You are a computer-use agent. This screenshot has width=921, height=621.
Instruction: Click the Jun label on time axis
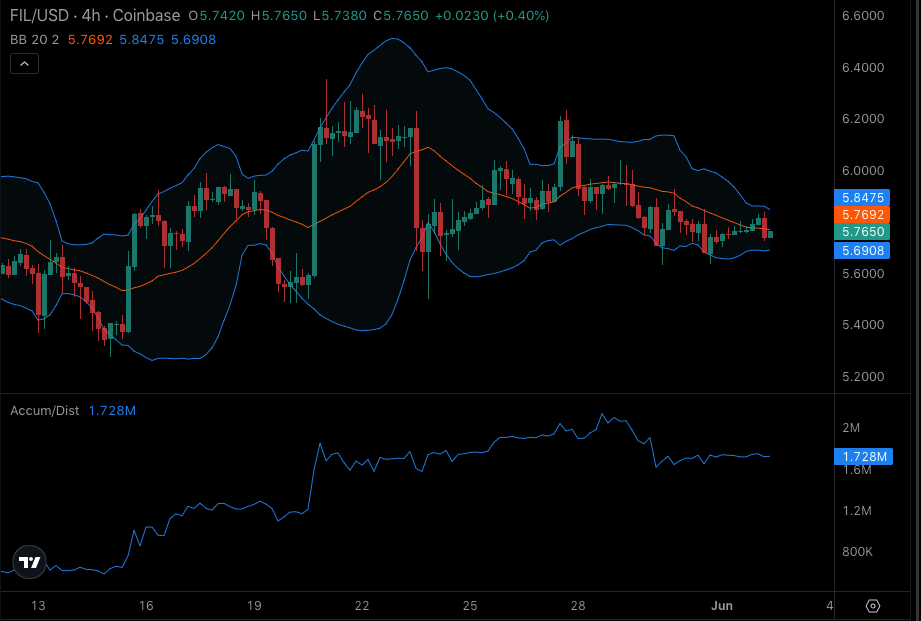point(722,605)
